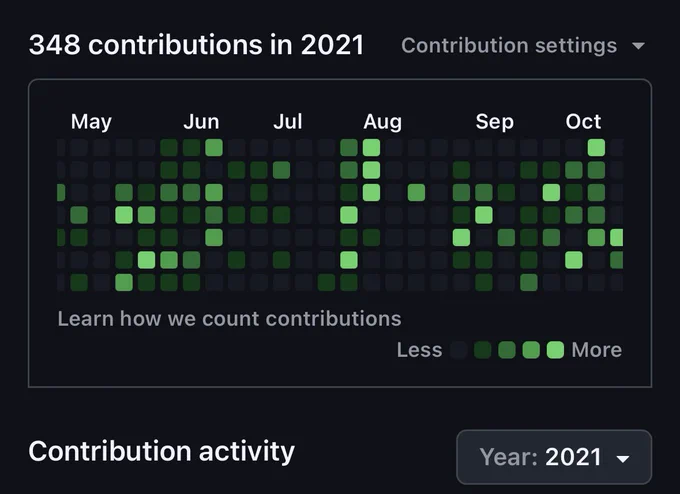Click the Oct month label
The width and height of the screenshot is (680, 494).
click(x=583, y=121)
